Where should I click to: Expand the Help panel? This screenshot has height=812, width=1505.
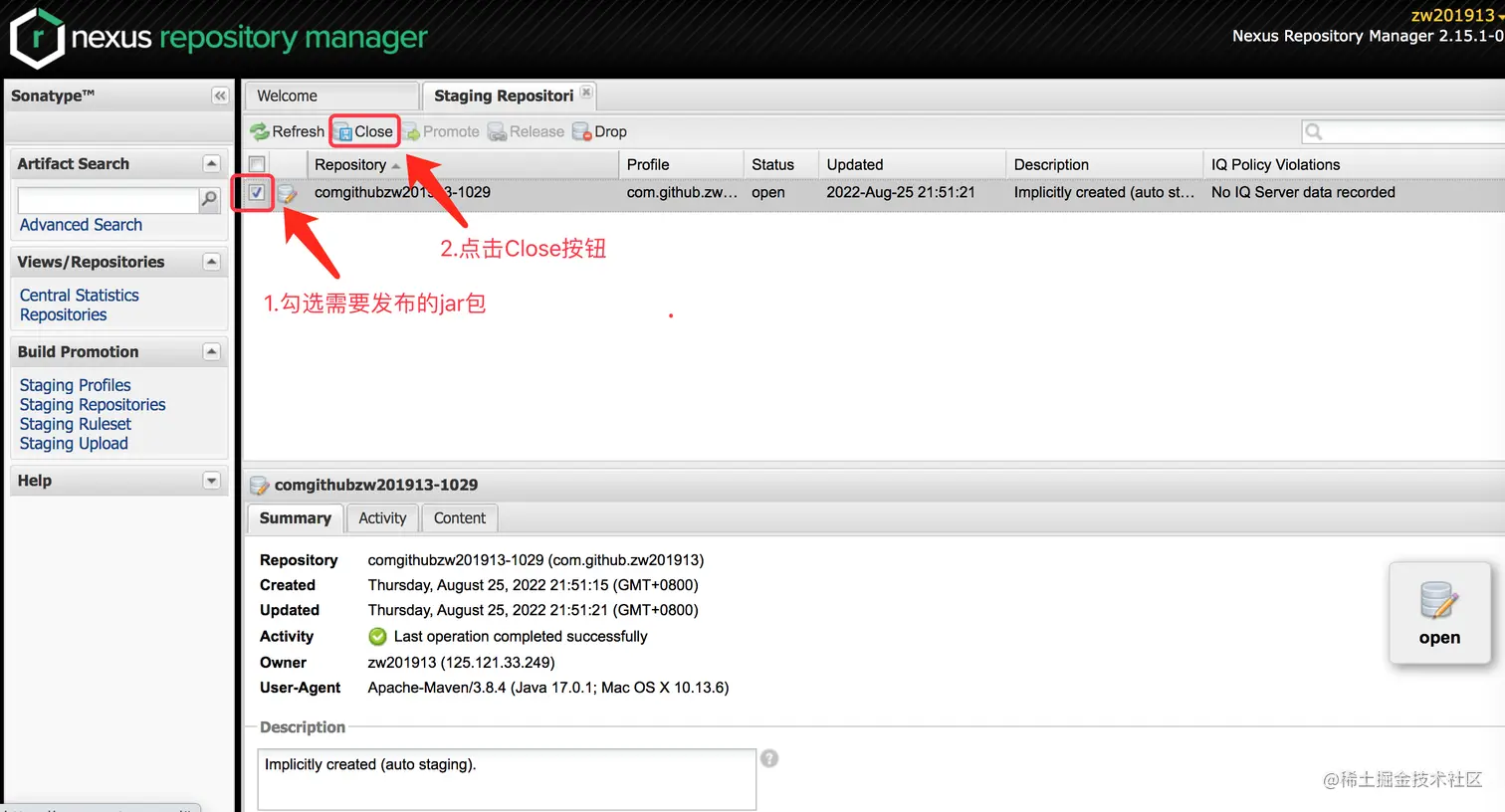(x=211, y=481)
